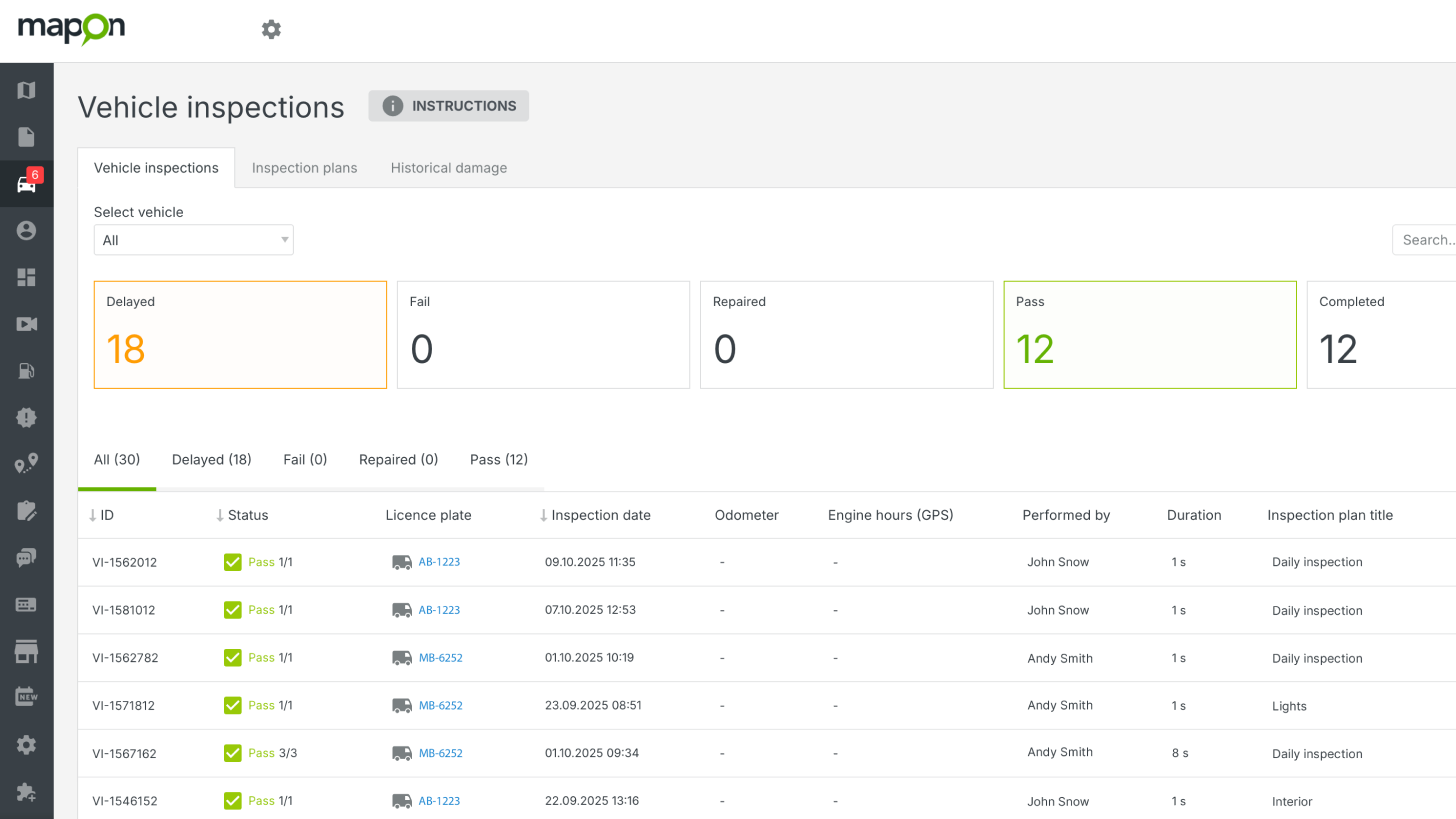Click the green Pass checkbox for VI-1567162

click(233, 753)
